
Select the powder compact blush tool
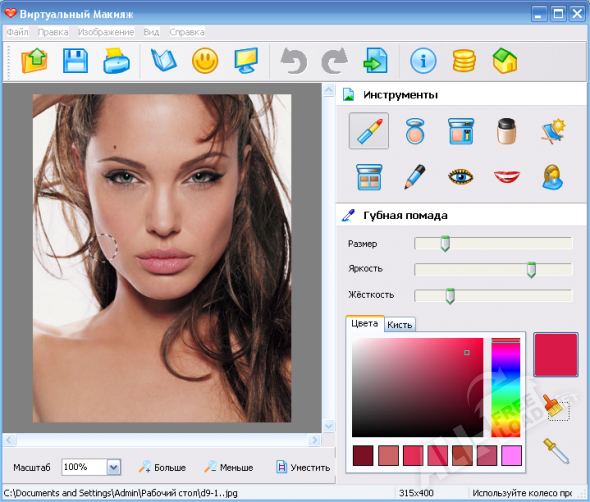(415, 131)
